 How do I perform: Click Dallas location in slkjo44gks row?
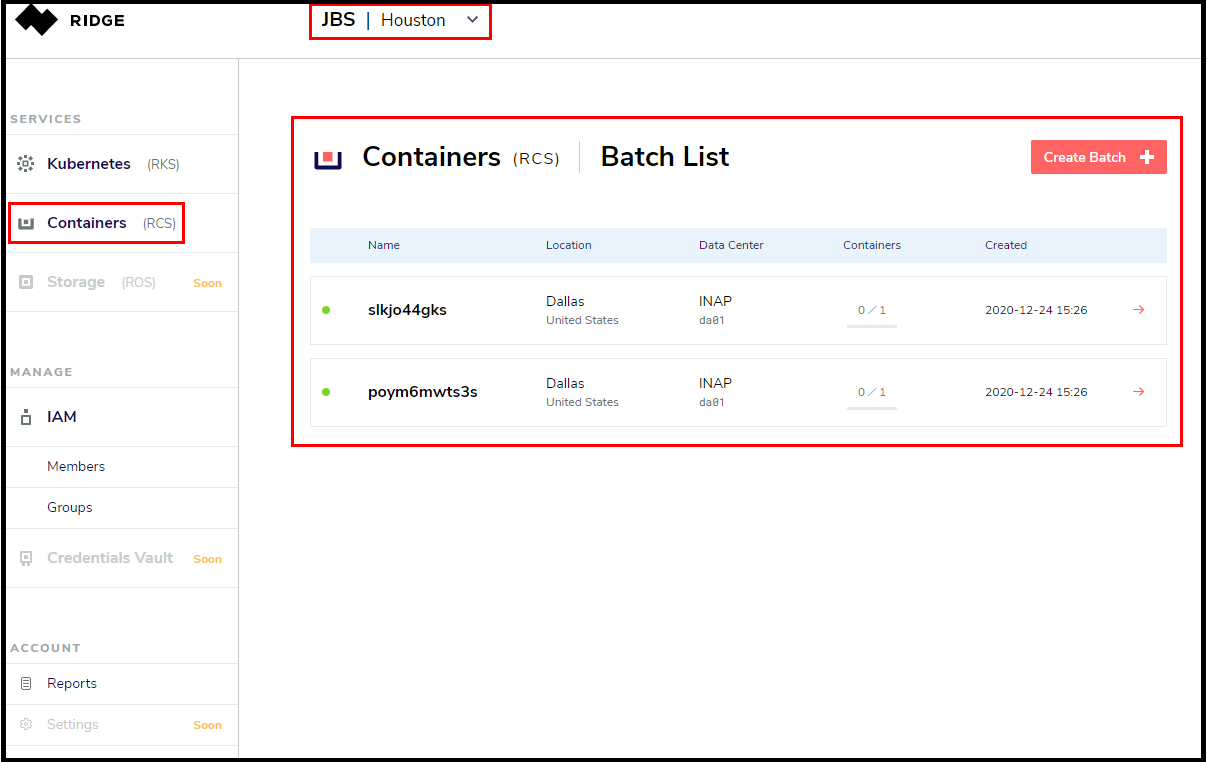click(565, 301)
